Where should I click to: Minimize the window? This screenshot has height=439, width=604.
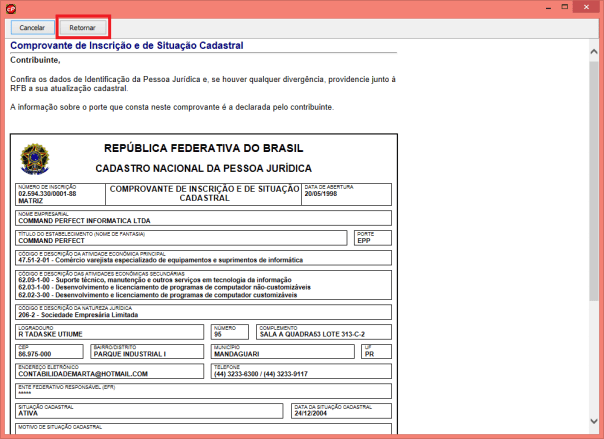tap(549, 7)
